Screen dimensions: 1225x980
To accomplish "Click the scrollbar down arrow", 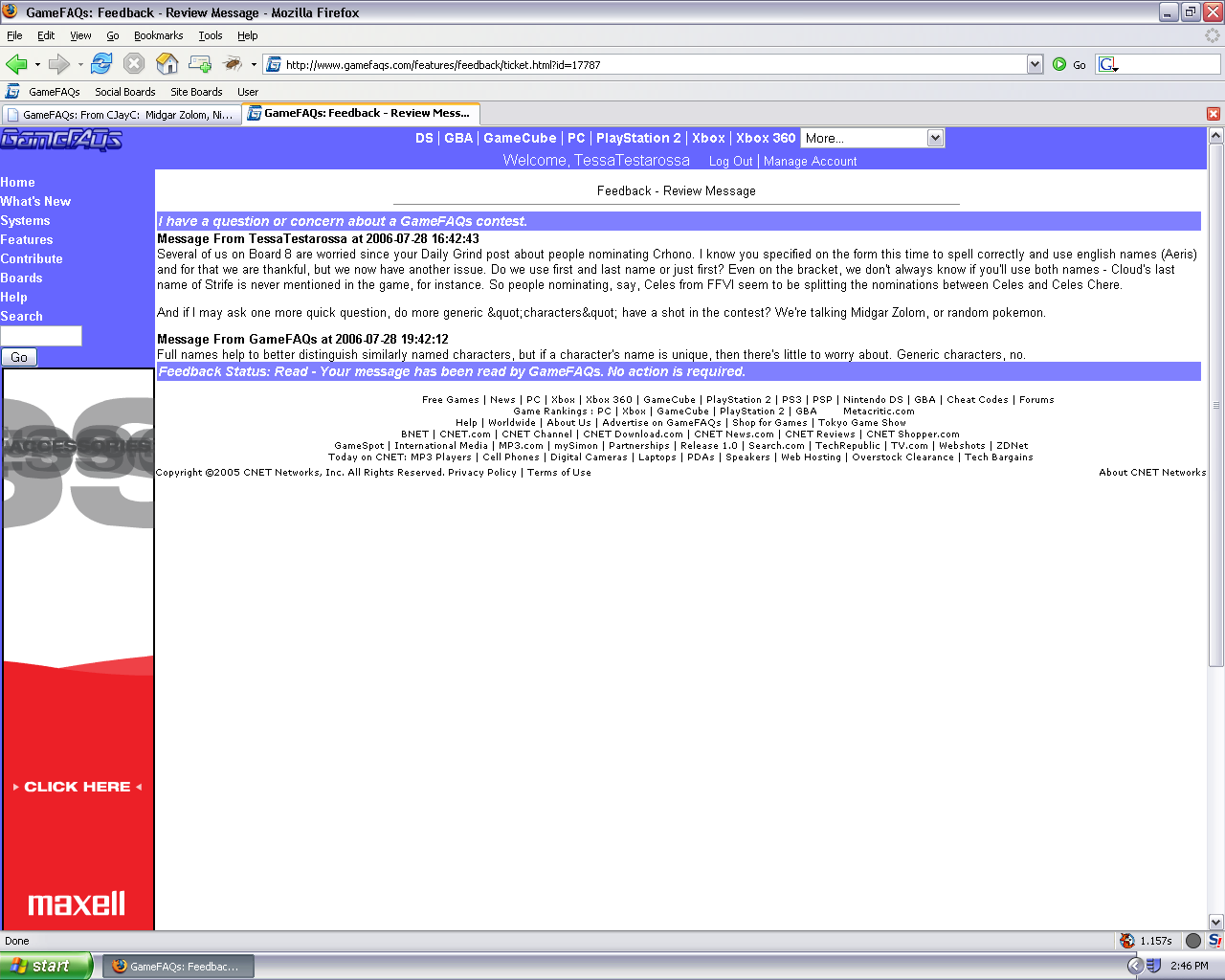I will (x=1216, y=923).
